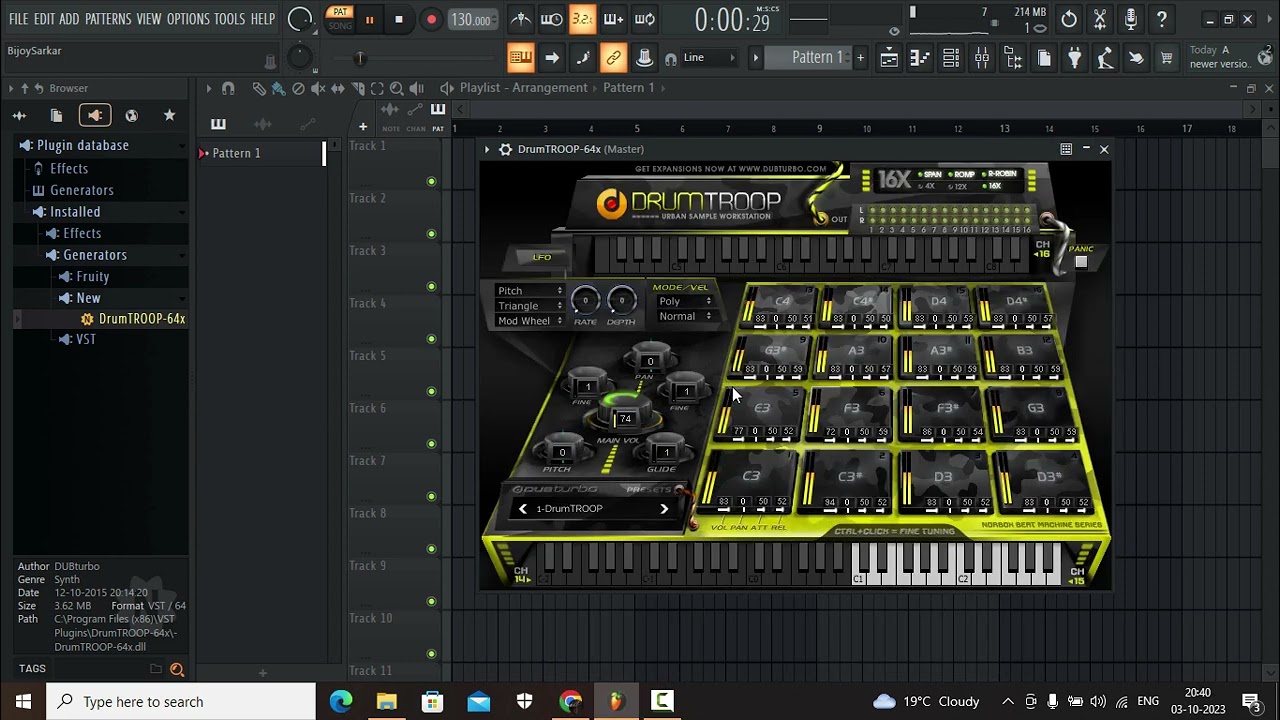
Task: Open the tempo tapper icon
Action: coord(1105,59)
